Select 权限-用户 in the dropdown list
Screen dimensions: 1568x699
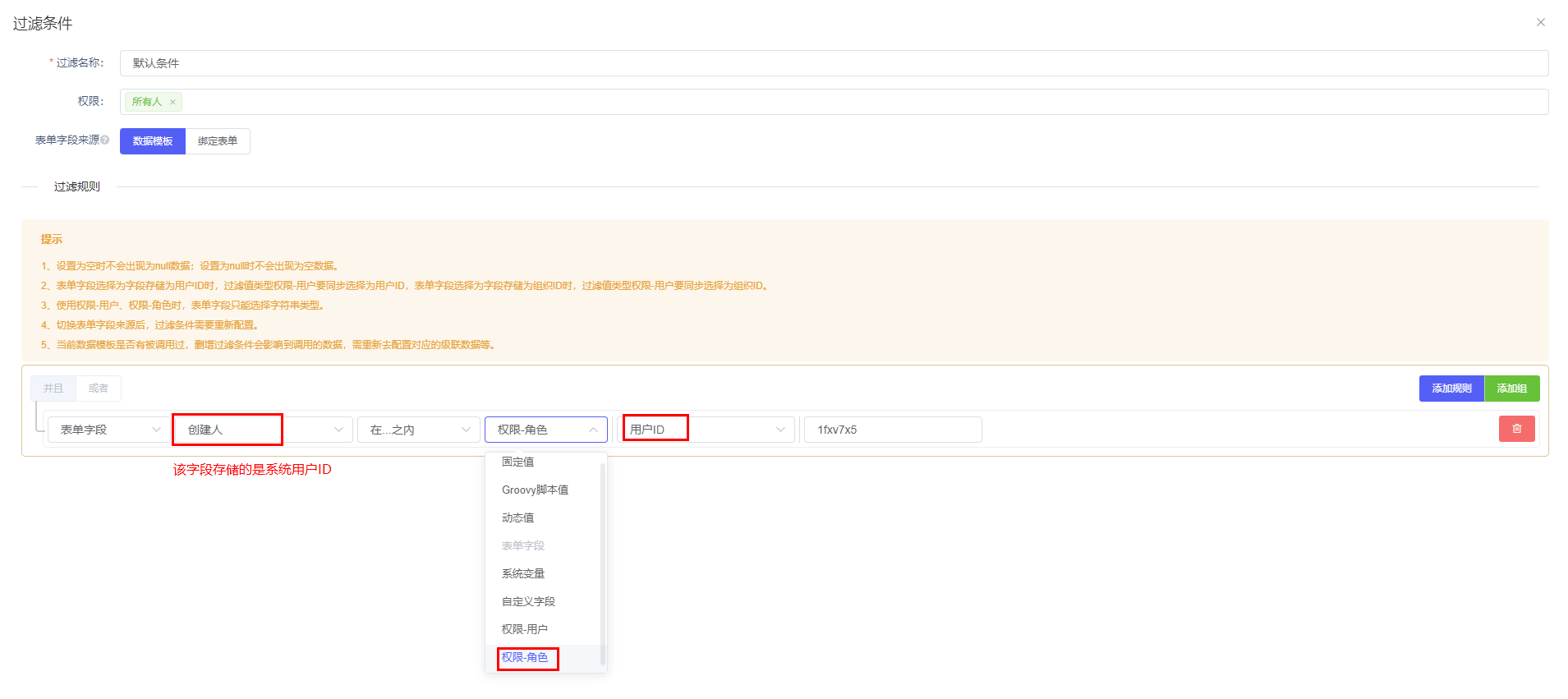[525, 629]
